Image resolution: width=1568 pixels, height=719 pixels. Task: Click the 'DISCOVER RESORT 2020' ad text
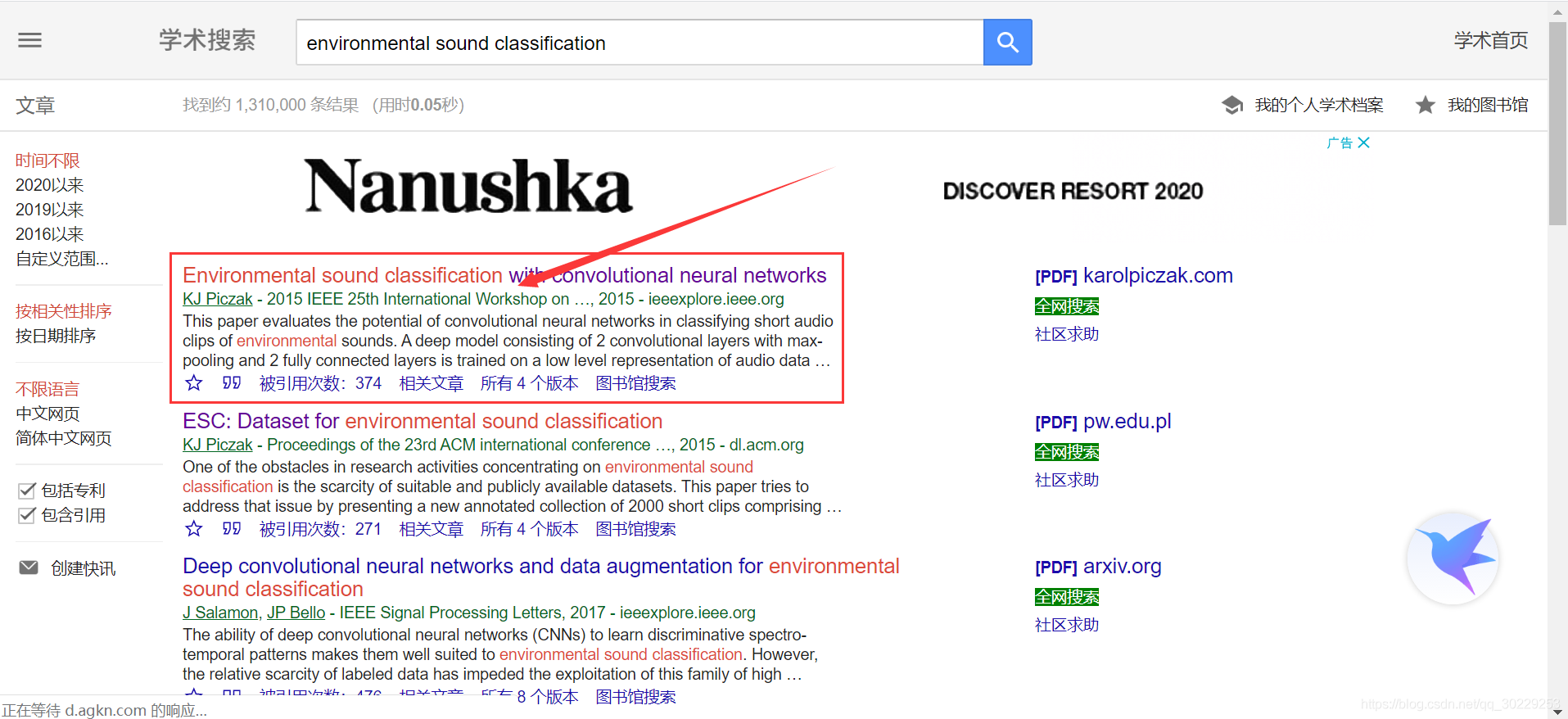click(x=1073, y=191)
